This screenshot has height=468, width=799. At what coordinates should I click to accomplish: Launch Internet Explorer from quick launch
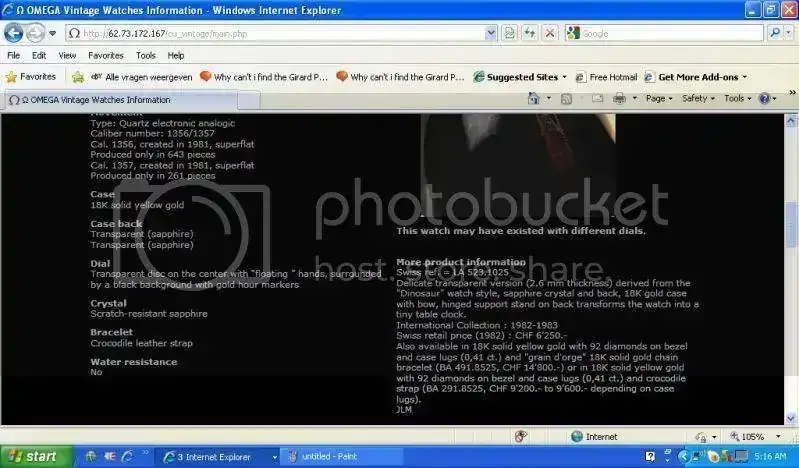coord(127,456)
